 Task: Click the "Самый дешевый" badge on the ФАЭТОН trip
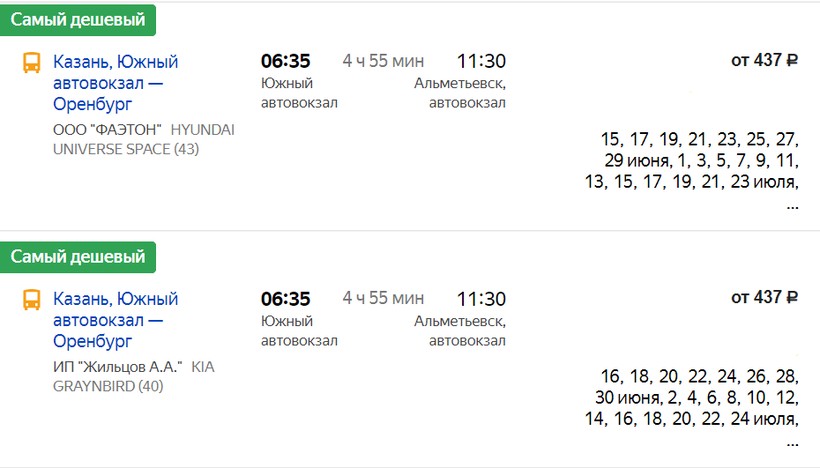click(x=78, y=19)
